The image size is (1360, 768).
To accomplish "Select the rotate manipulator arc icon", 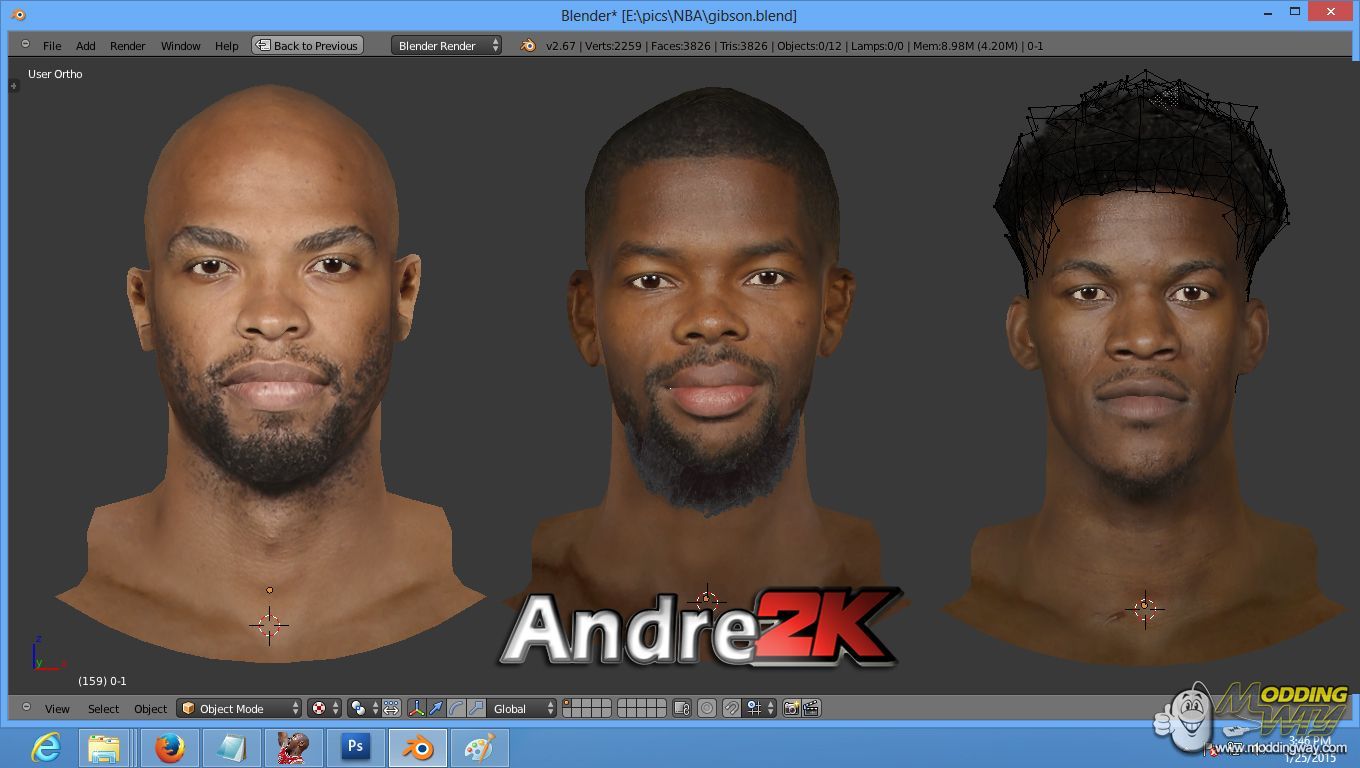I will pyautogui.click(x=456, y=708).
